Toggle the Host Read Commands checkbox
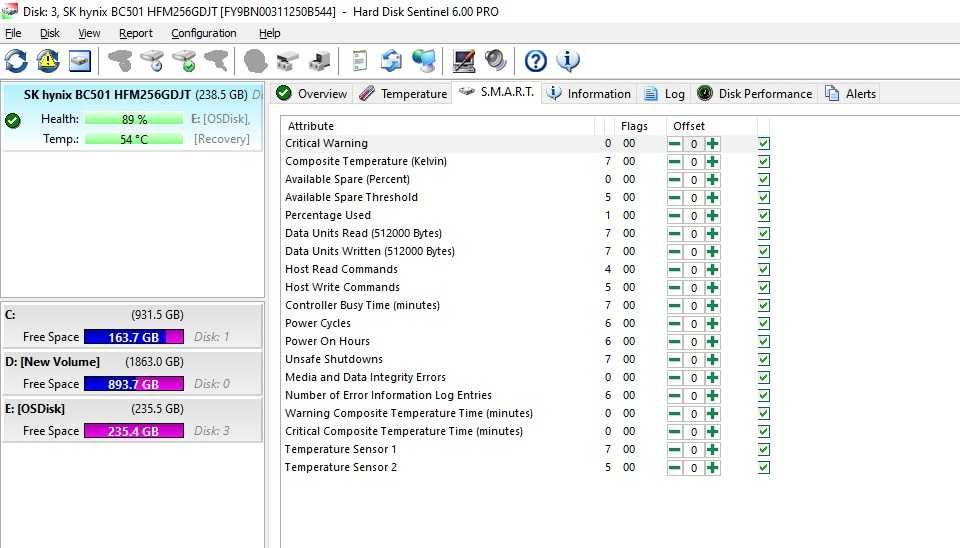This screenshot has height=548, width=960. tap(763, 269)
